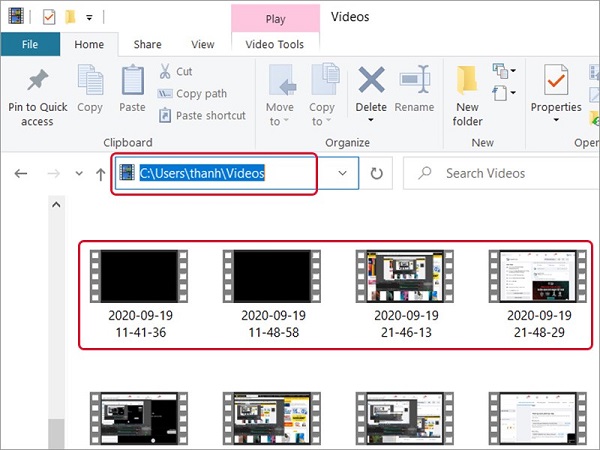Click the Rename icon

tap(414, 82)
